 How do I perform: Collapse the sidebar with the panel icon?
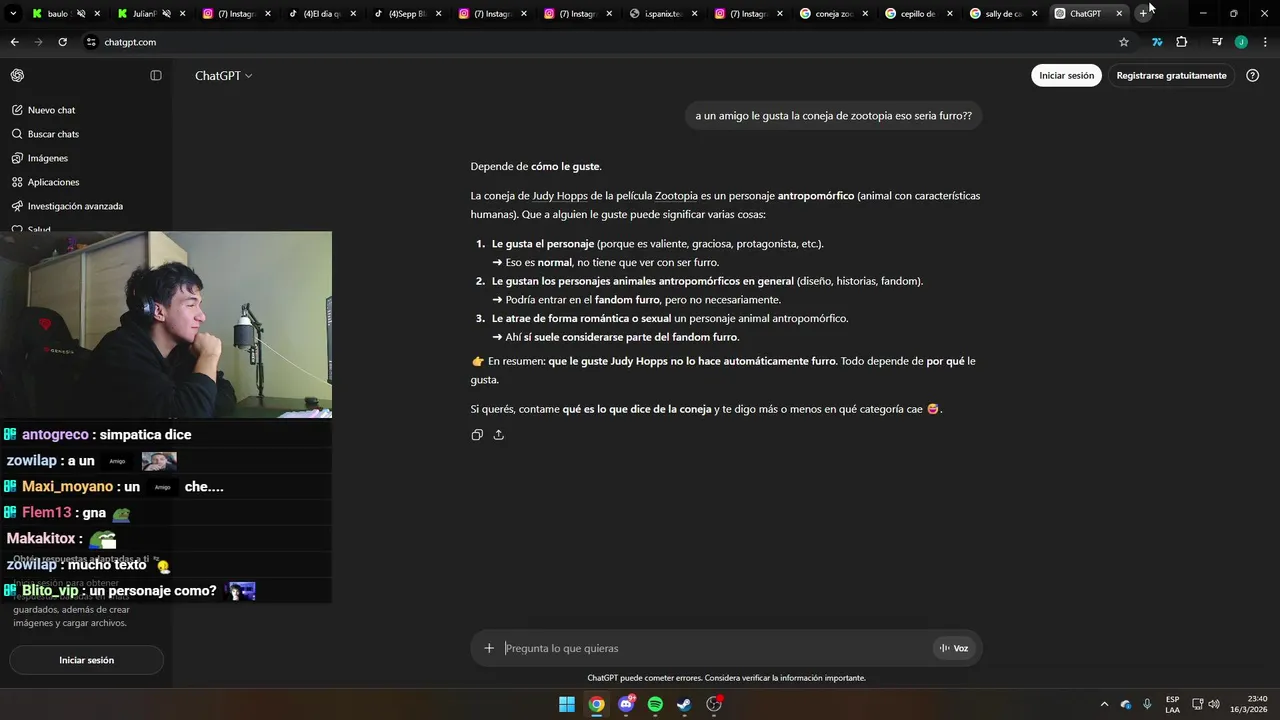(x=156, y=76)
